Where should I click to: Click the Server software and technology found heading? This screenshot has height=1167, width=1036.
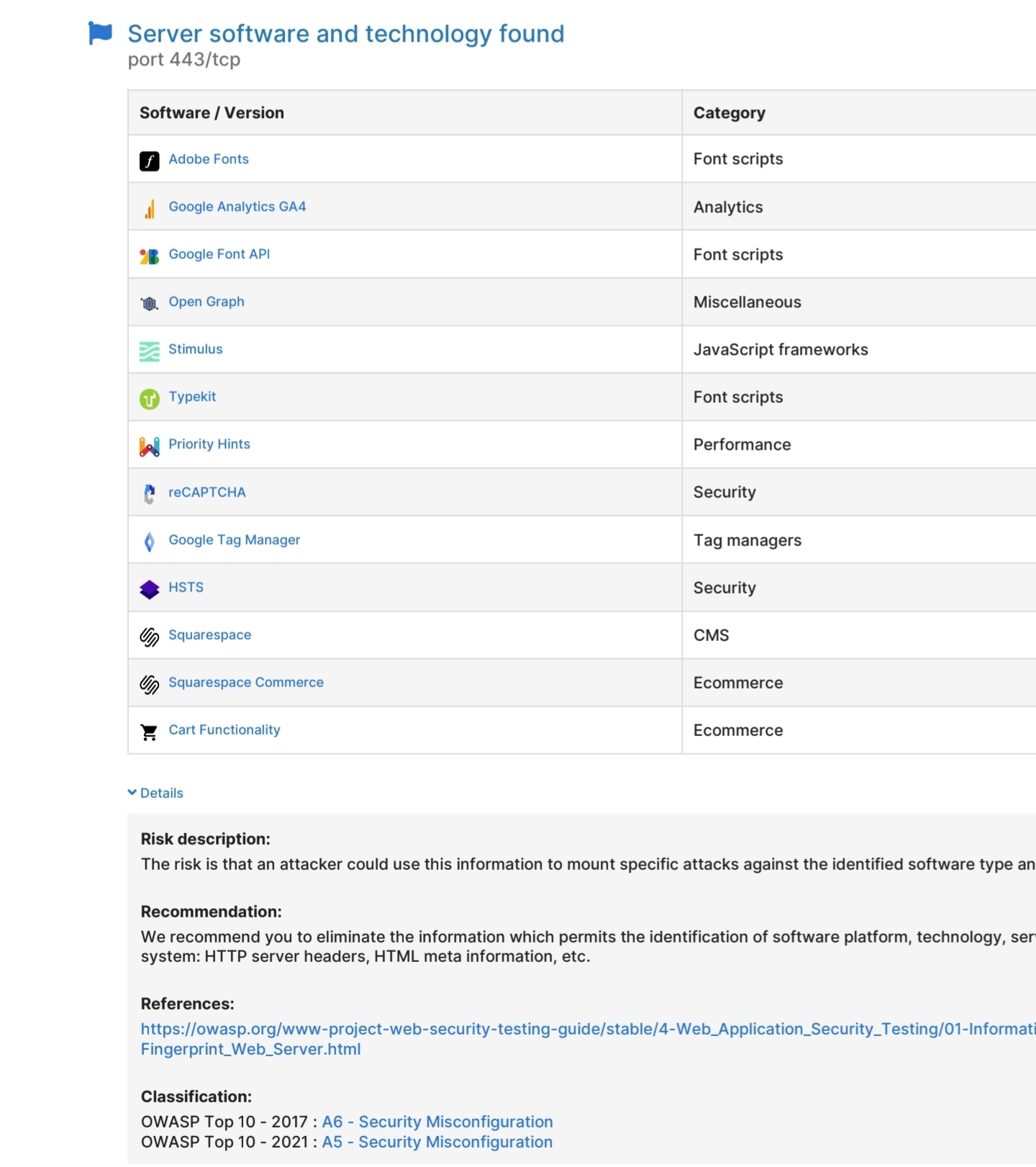346,34
